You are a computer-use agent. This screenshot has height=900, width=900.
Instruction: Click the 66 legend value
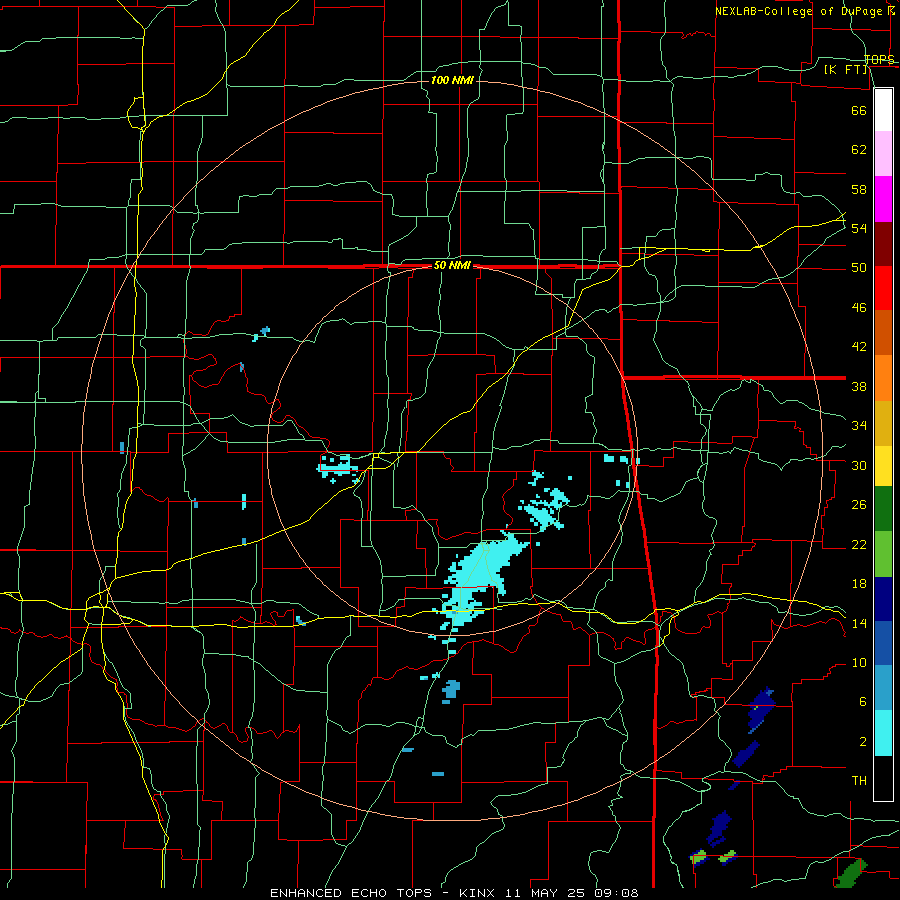859,111
